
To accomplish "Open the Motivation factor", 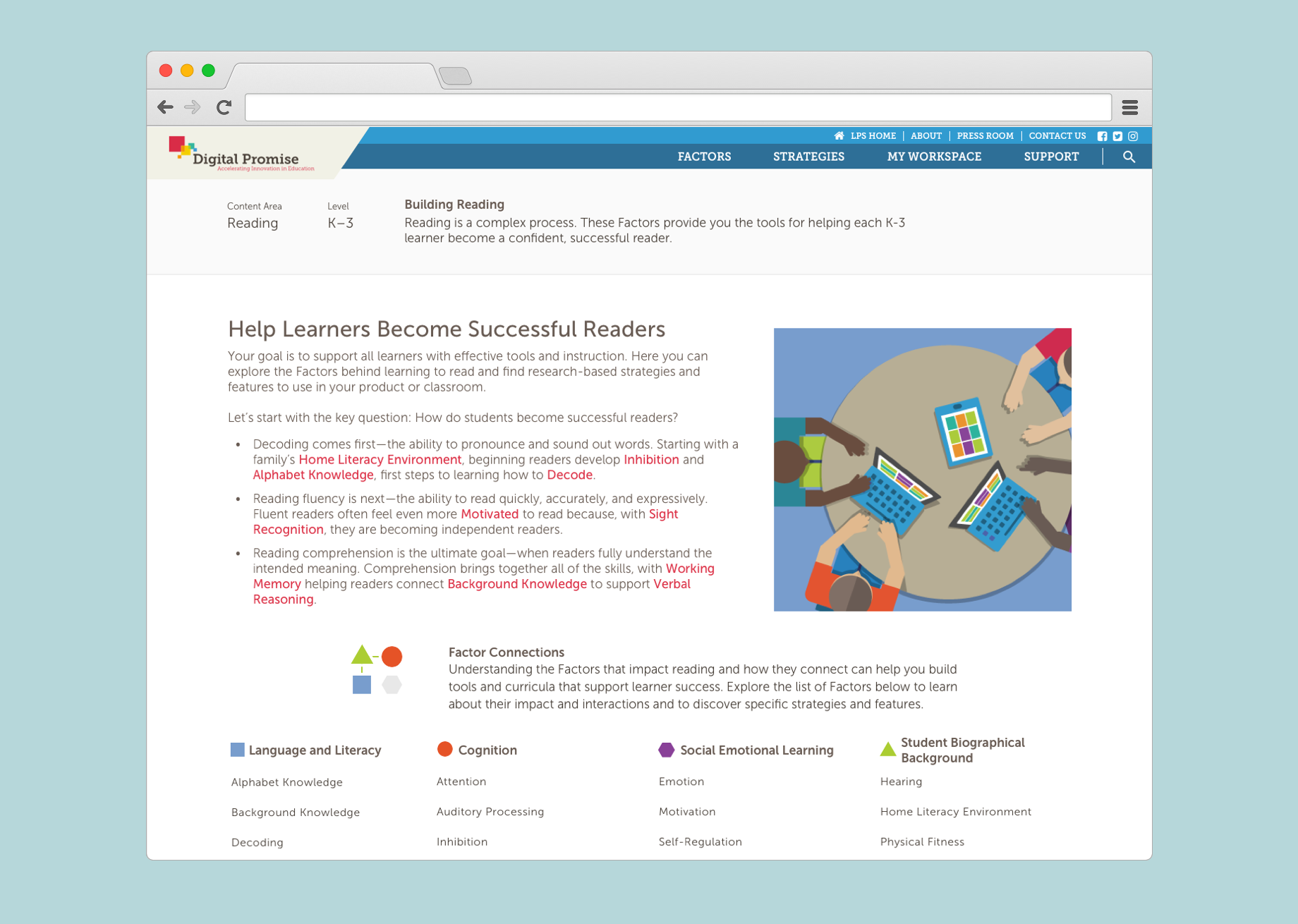I will (686, 812).
